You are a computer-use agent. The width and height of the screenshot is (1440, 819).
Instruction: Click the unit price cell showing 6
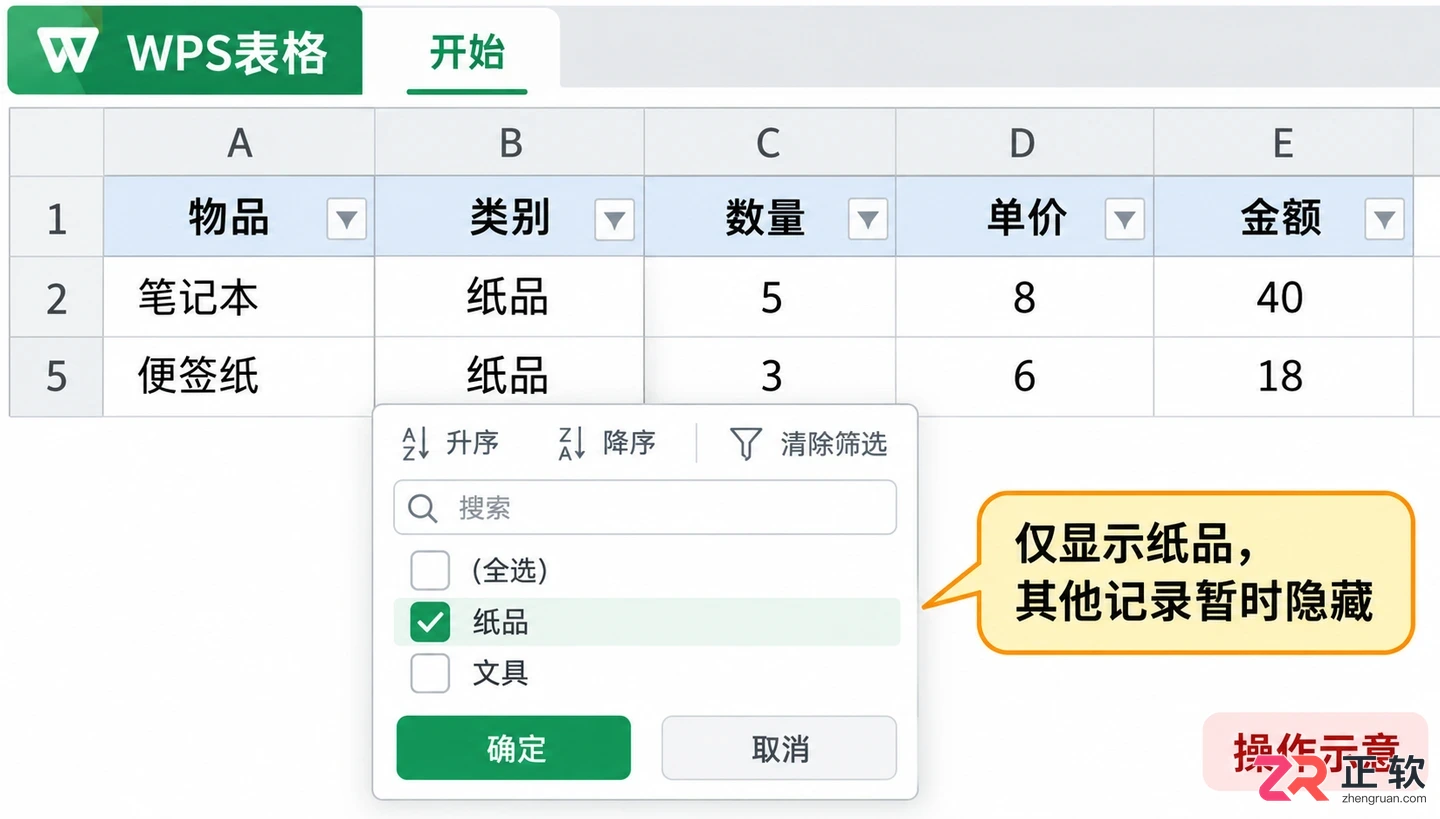pos(1025,376)
